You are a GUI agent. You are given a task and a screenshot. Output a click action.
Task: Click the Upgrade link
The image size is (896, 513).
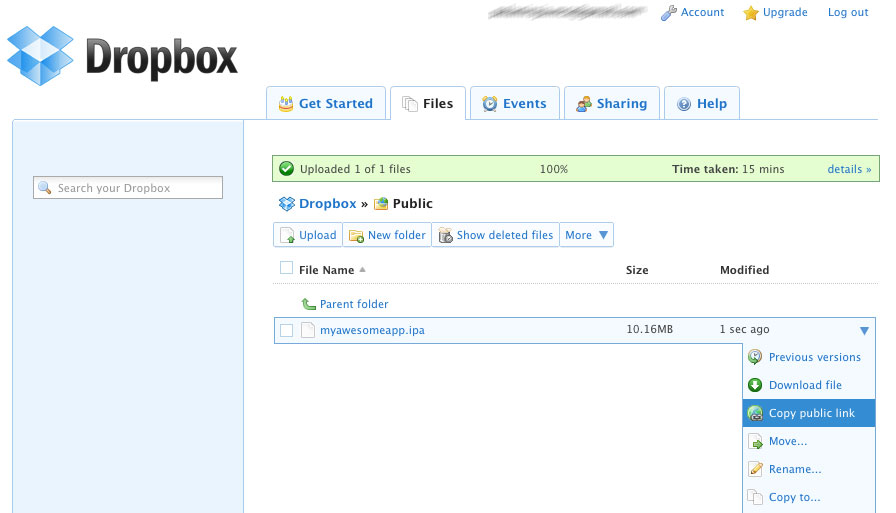pyautogui.click(x=785, y=12)
